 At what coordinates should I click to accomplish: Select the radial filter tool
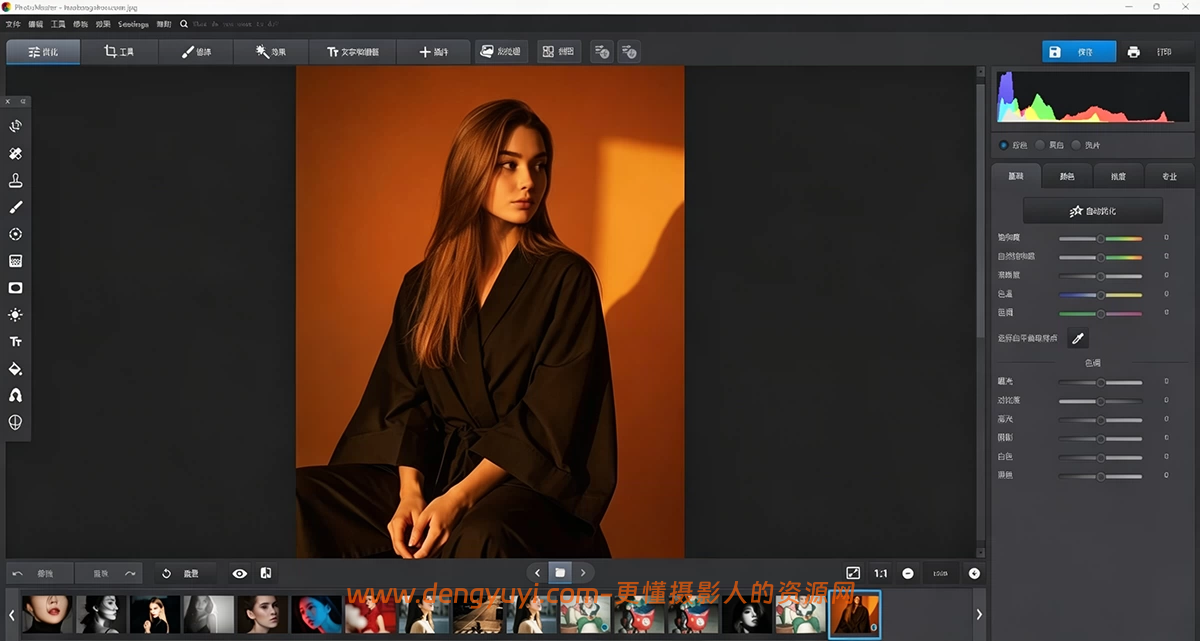[x=16, y=234]
